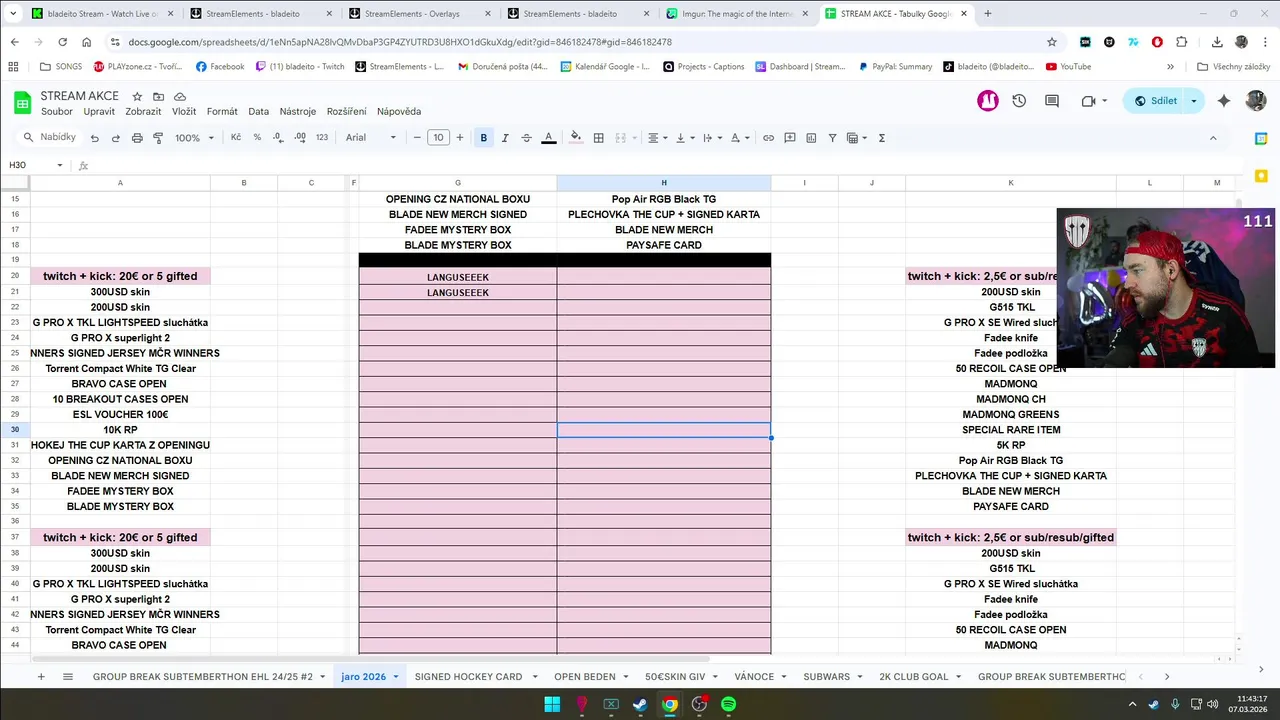
Task: Open cell borders options
Action: pos(598,138)
